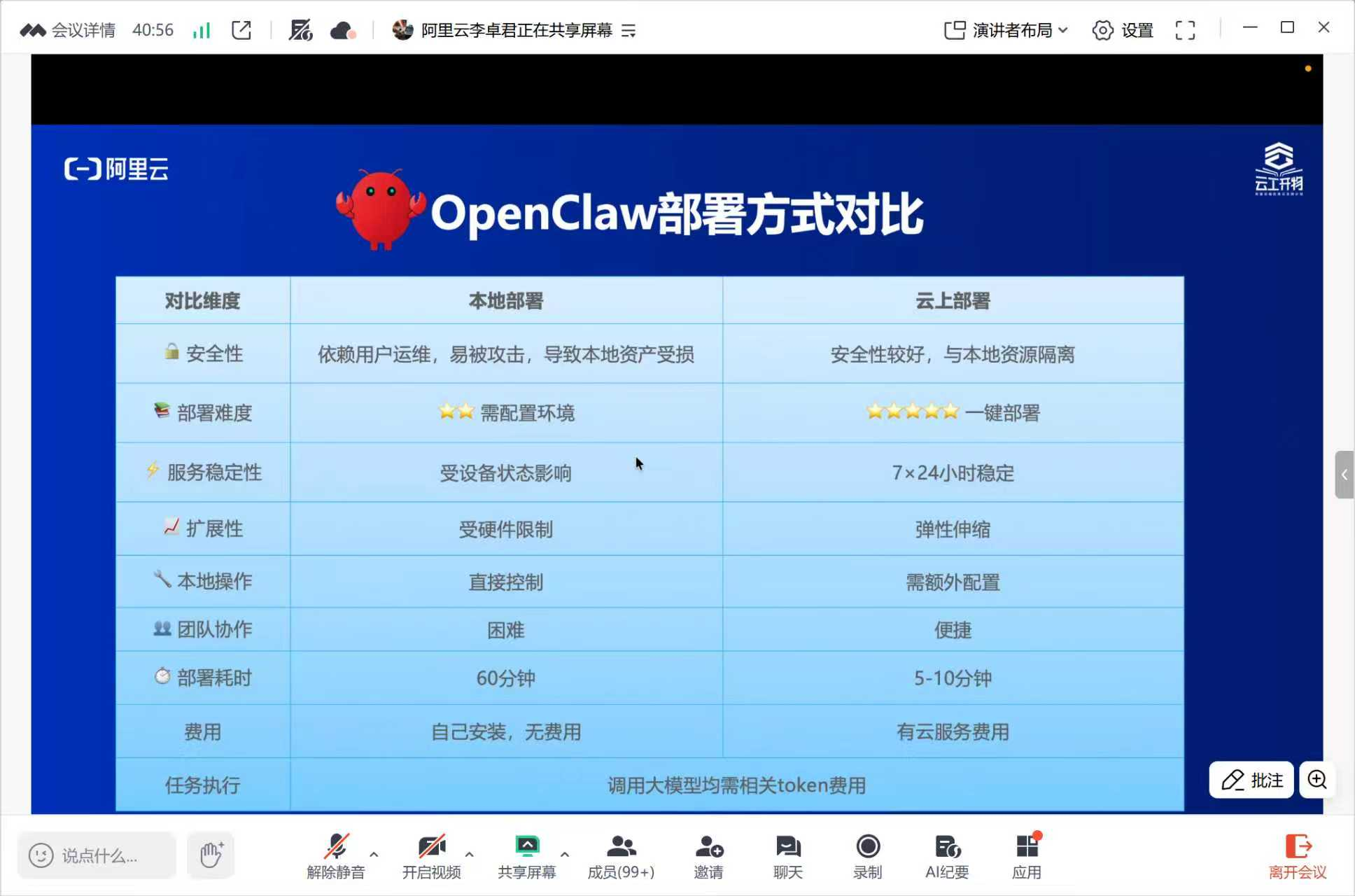Raise hand with the hand icon

211,855
